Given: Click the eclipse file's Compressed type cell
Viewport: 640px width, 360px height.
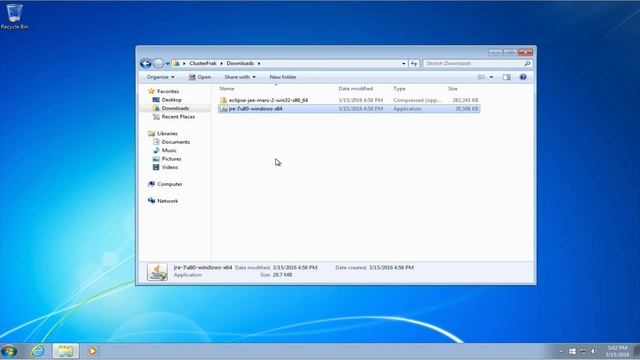Looking at the screenshot, I should click(x=417, y=100).
